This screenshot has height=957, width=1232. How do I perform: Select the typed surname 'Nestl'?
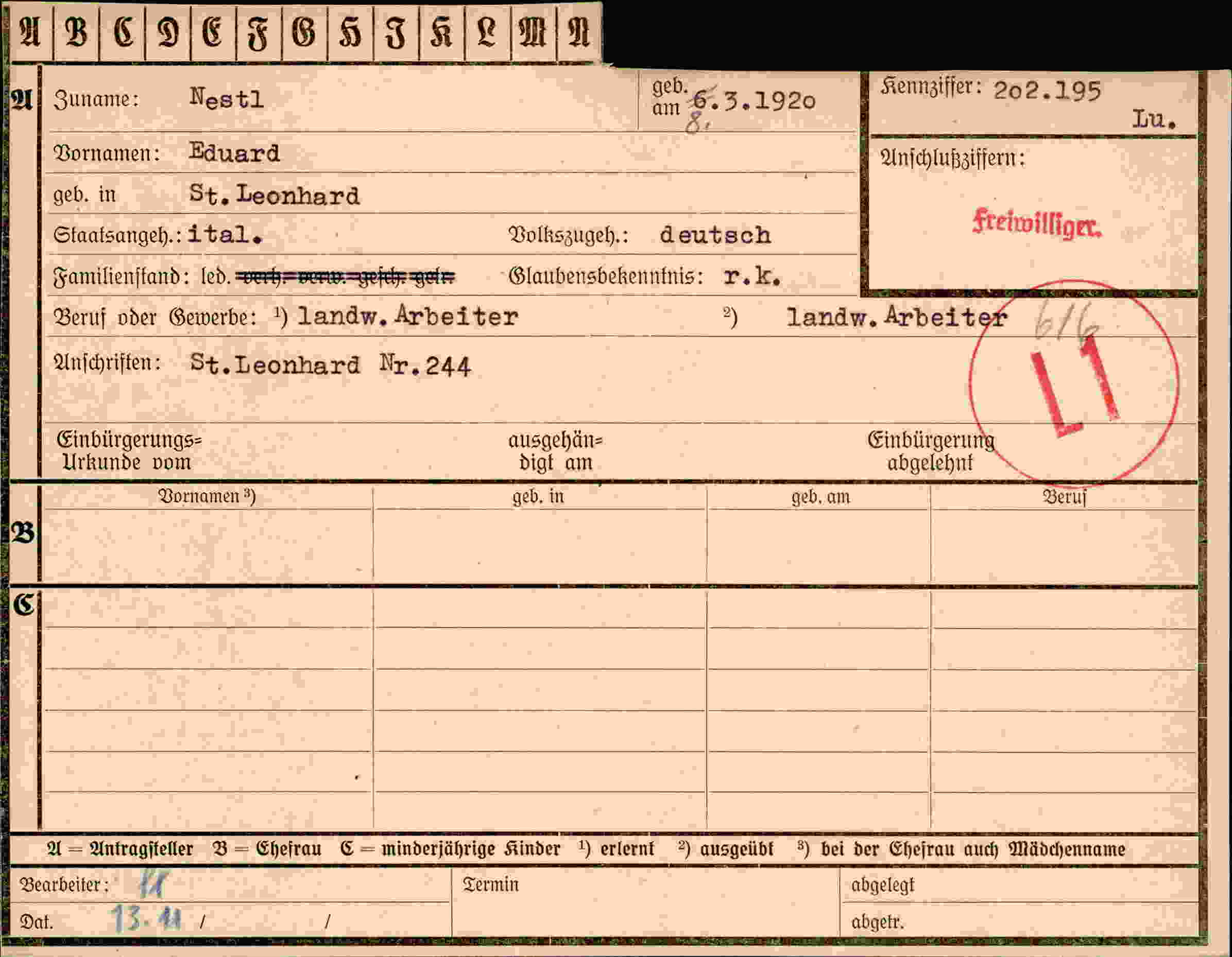[x=227, y=99]
